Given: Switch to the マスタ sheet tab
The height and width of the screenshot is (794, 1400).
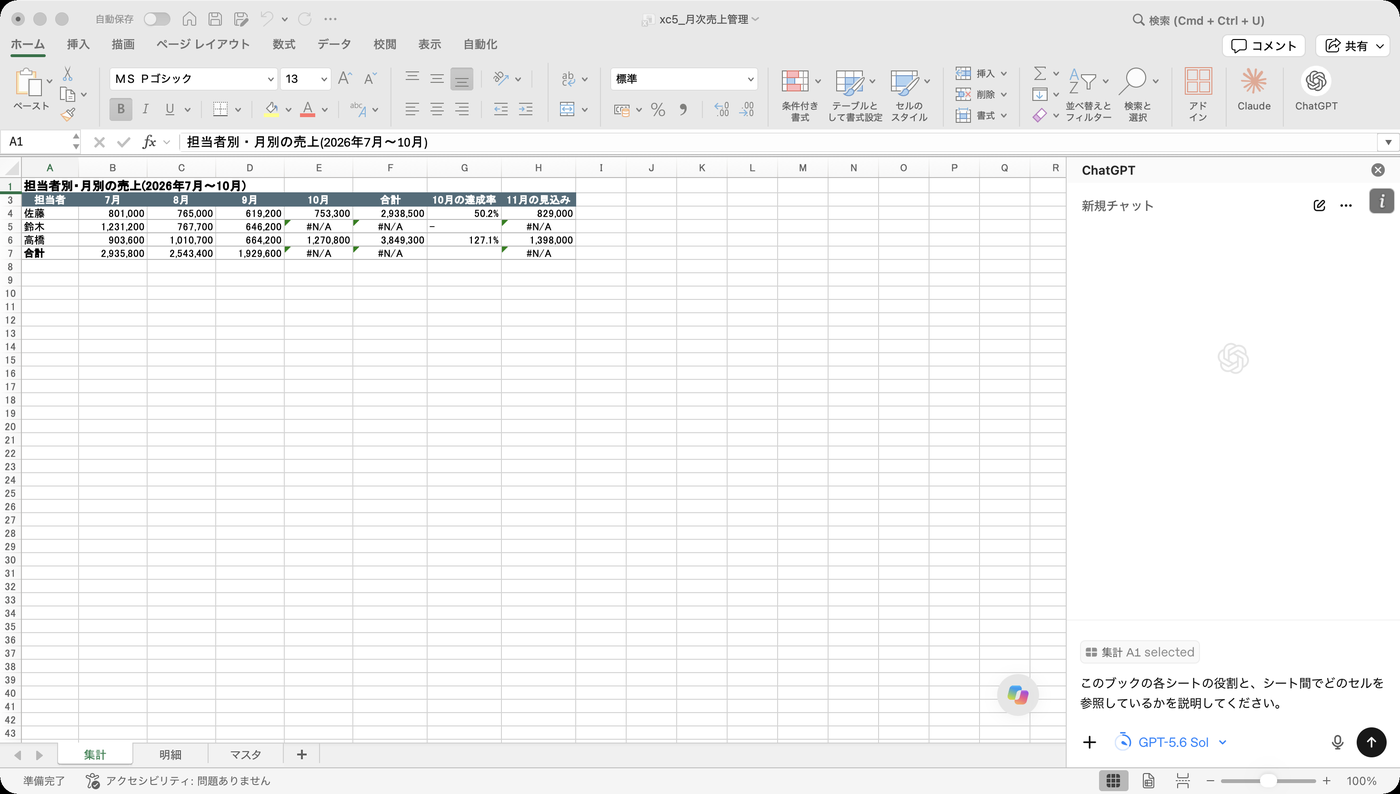Looking at the screenshot, I should pos(245,755).
